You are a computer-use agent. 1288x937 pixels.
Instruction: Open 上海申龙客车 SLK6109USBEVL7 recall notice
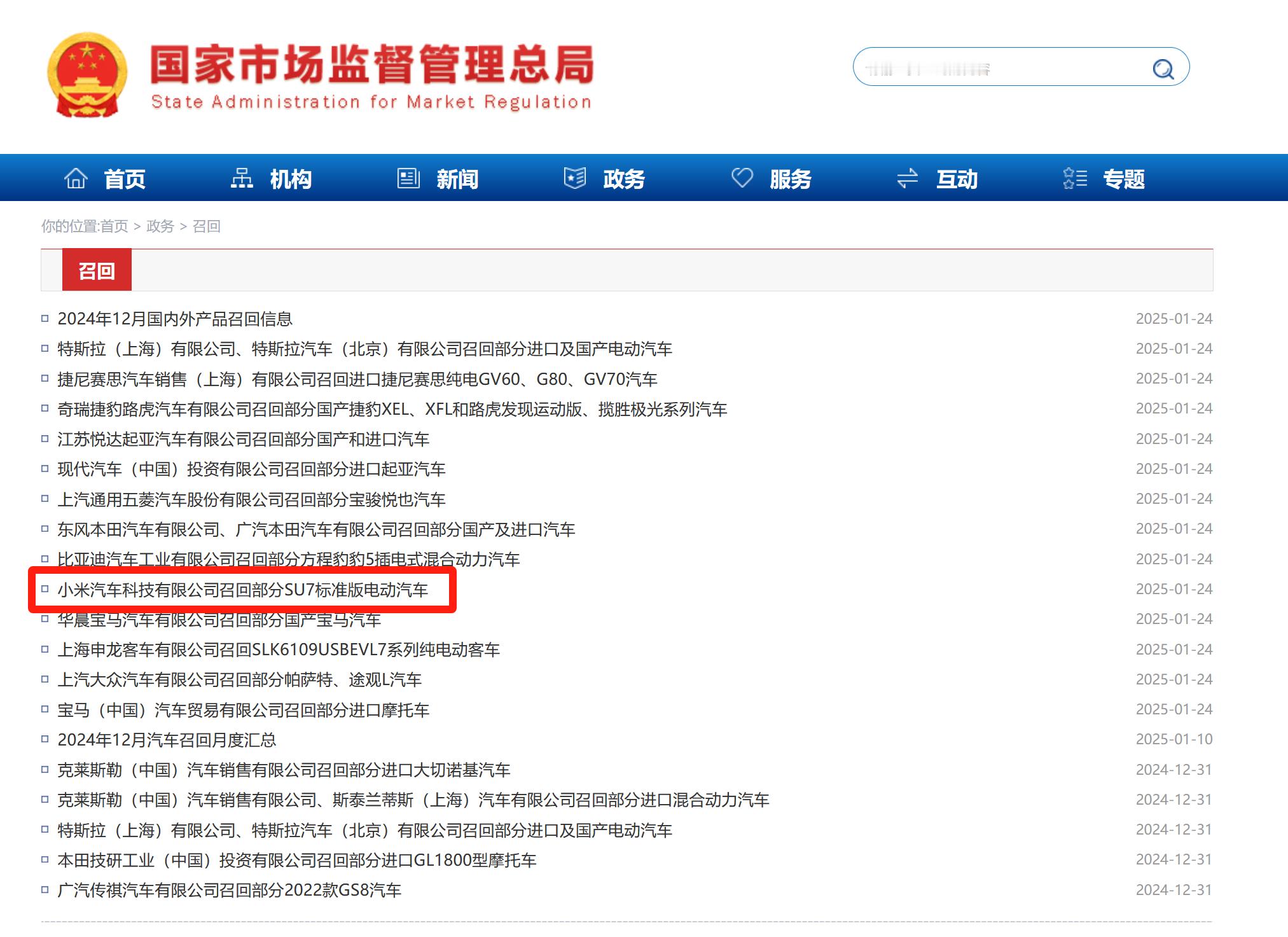pos(279,649)
